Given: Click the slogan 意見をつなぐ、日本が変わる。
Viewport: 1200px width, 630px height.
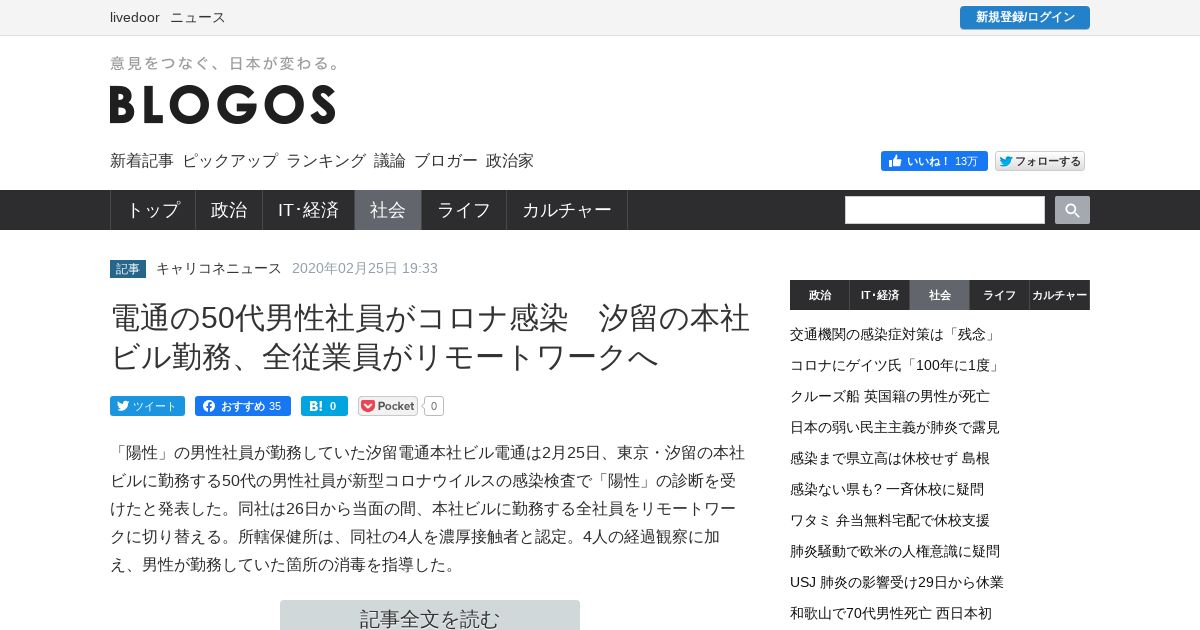Looking at the screenshot, I should coord(226,63).
